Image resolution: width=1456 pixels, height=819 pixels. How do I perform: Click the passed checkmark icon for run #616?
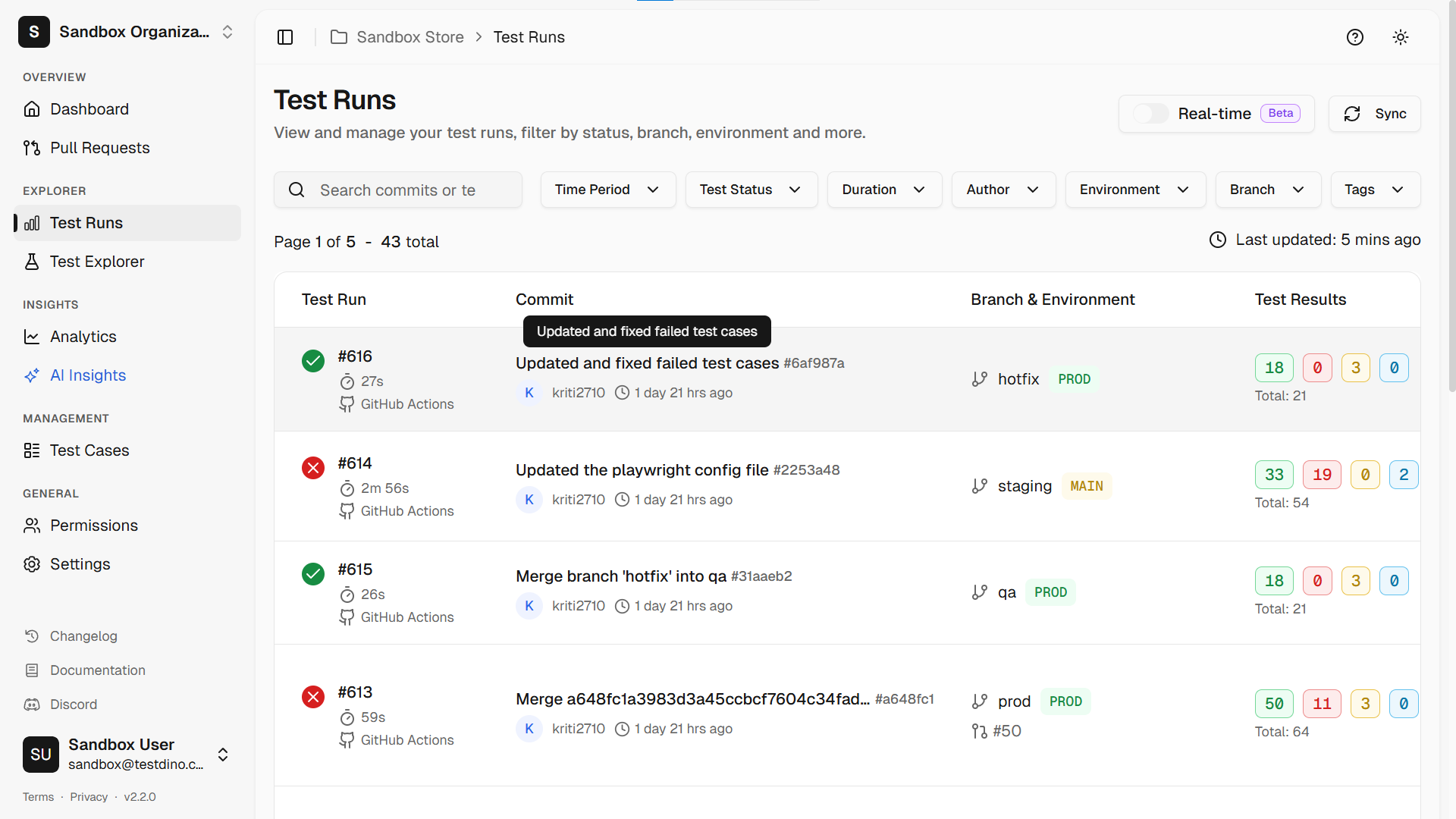(313, 361)
